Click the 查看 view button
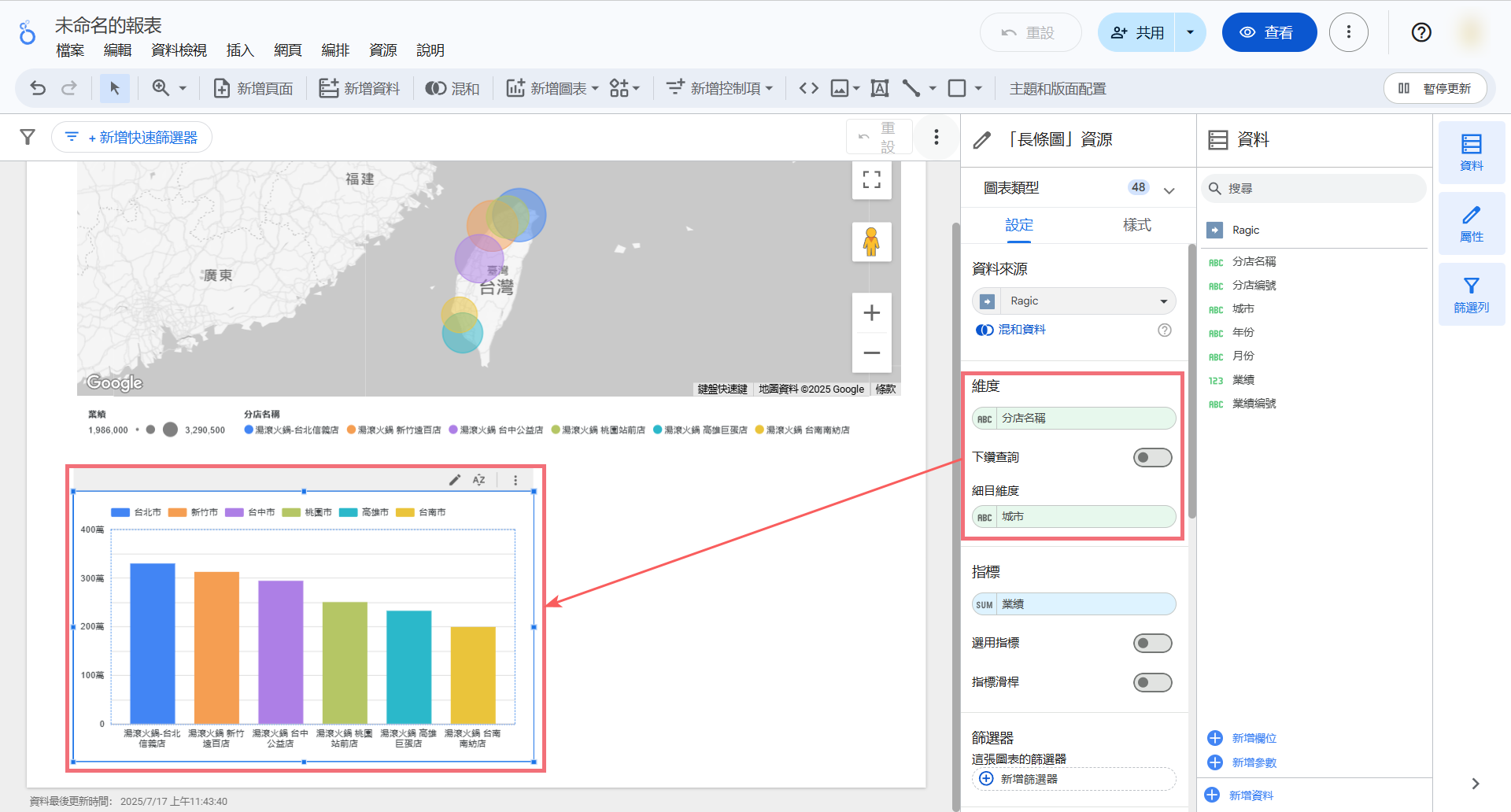 pos(1269,32)
